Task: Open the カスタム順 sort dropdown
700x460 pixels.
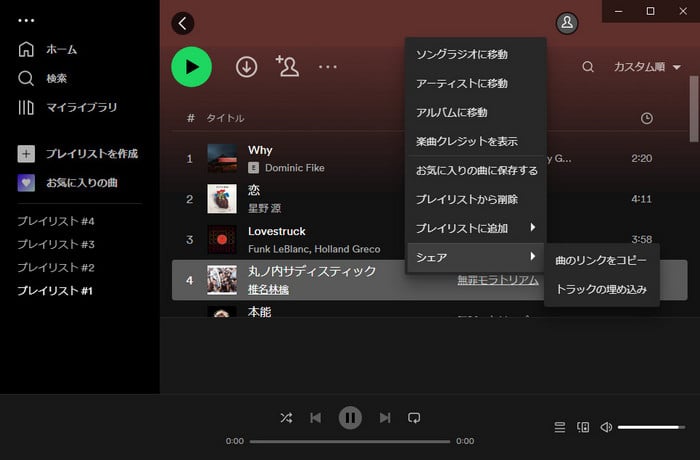Action: pyautogui.click(x=647, y=67)
